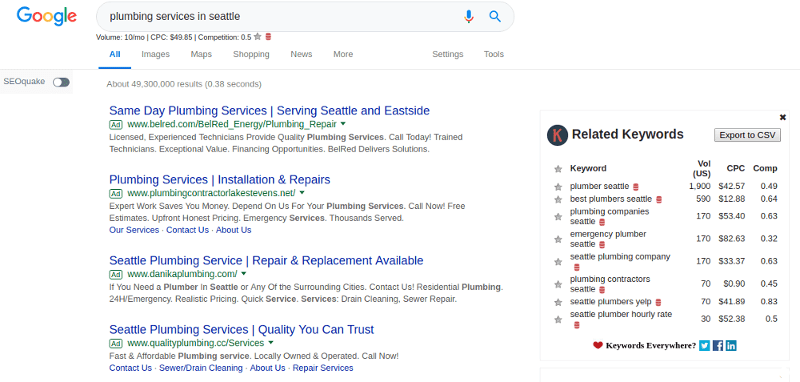Click 'Repair Services' sitelink
This screenshot has width=800, height=382.
point(323,368)
